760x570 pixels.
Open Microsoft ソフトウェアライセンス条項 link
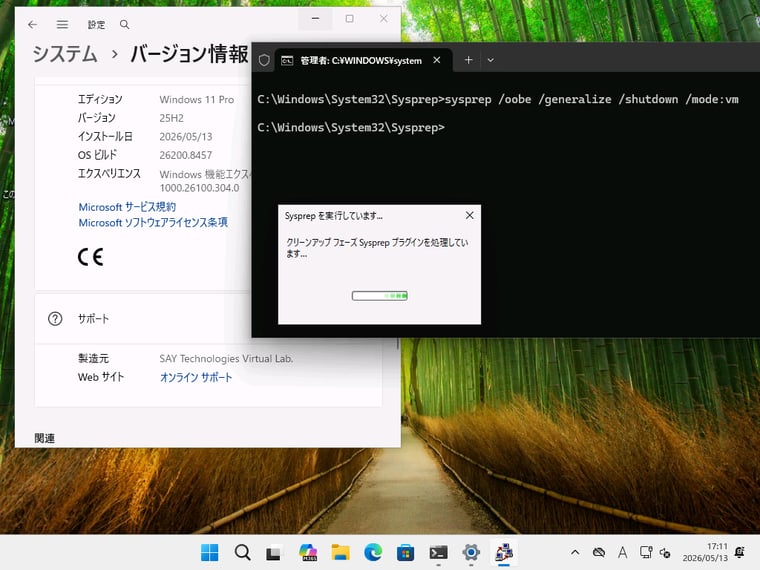pyautogui.click(x=153, y=222)
